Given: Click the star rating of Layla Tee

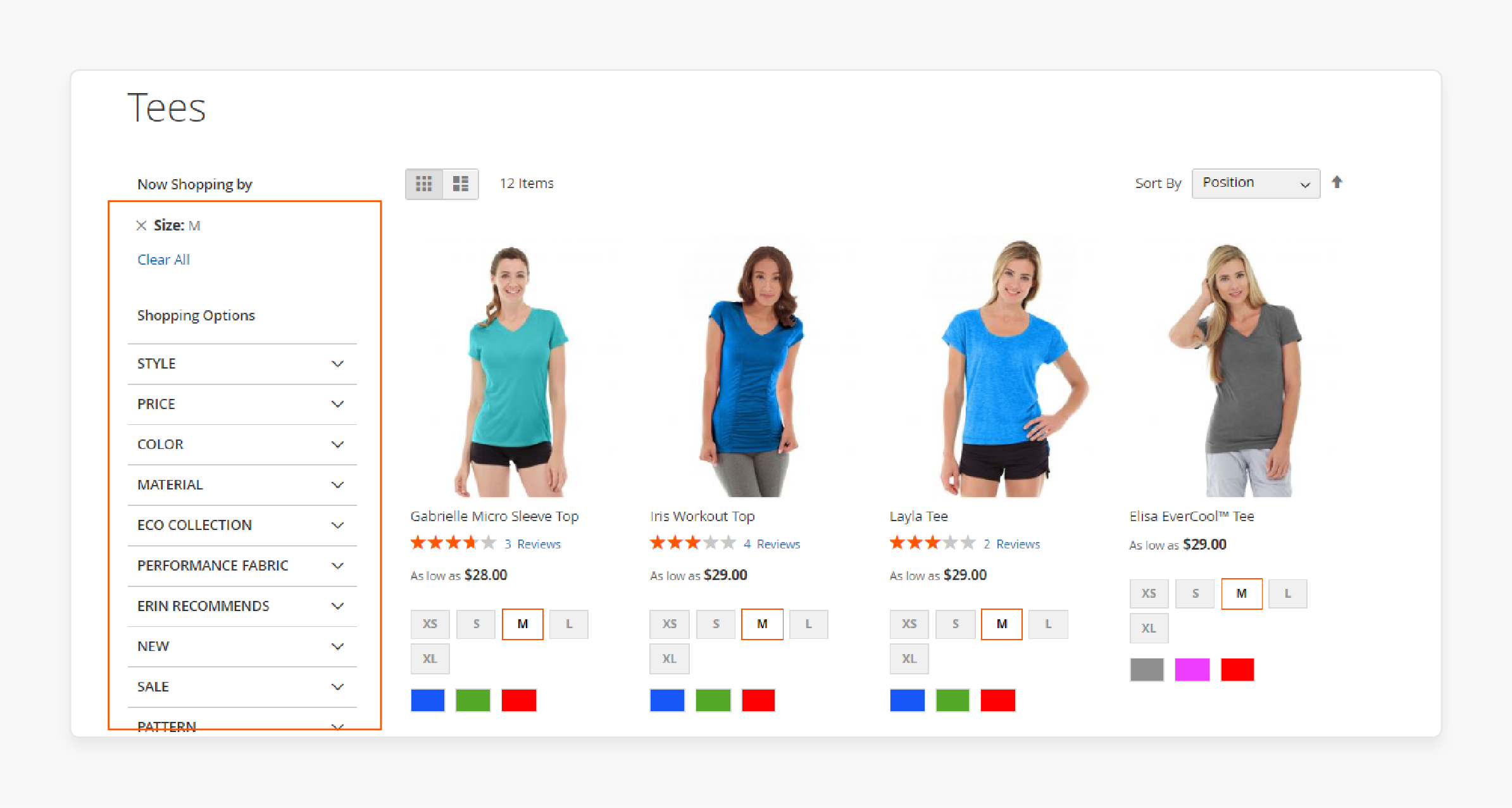Looking at the screenshot, I should (x=932, y=543).
